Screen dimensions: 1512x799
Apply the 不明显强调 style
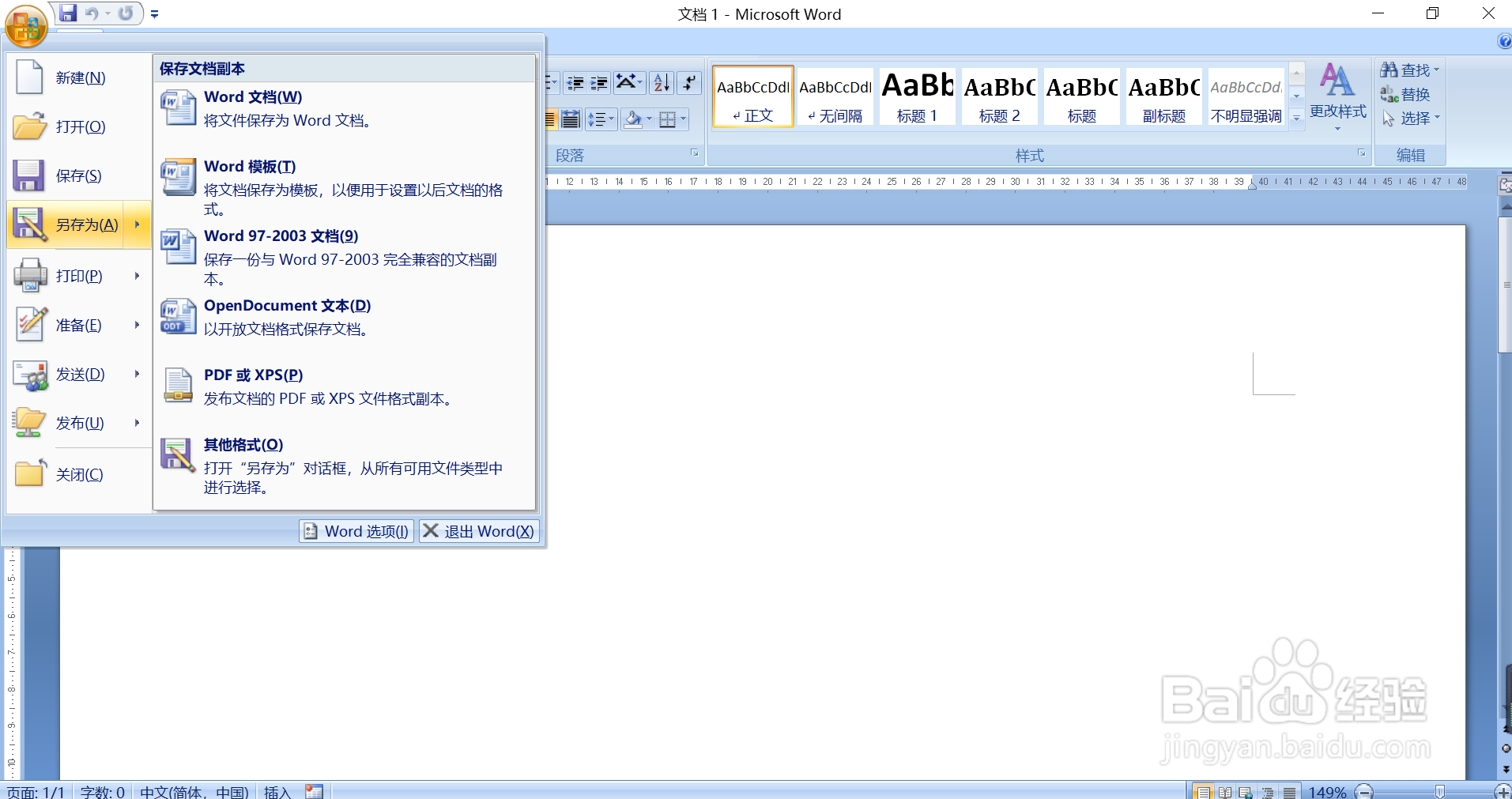(x=1246, y=96)
